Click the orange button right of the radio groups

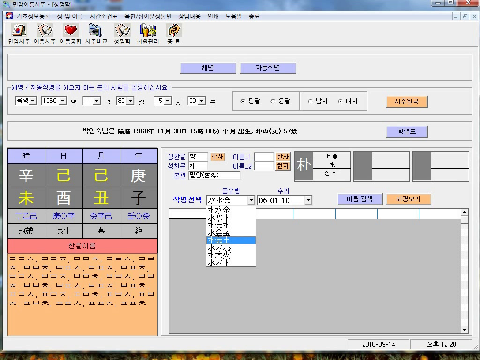coord(407,101)
